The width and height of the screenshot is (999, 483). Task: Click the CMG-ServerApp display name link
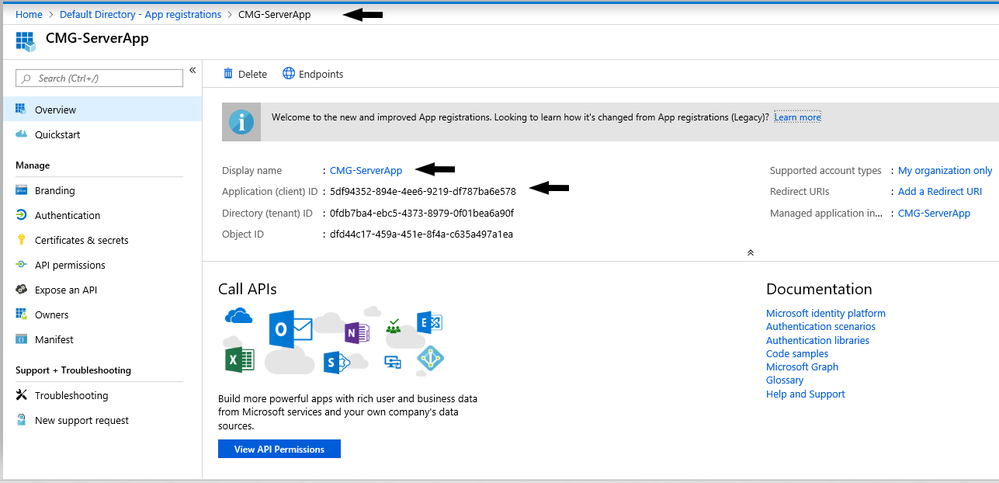[366, 170]
